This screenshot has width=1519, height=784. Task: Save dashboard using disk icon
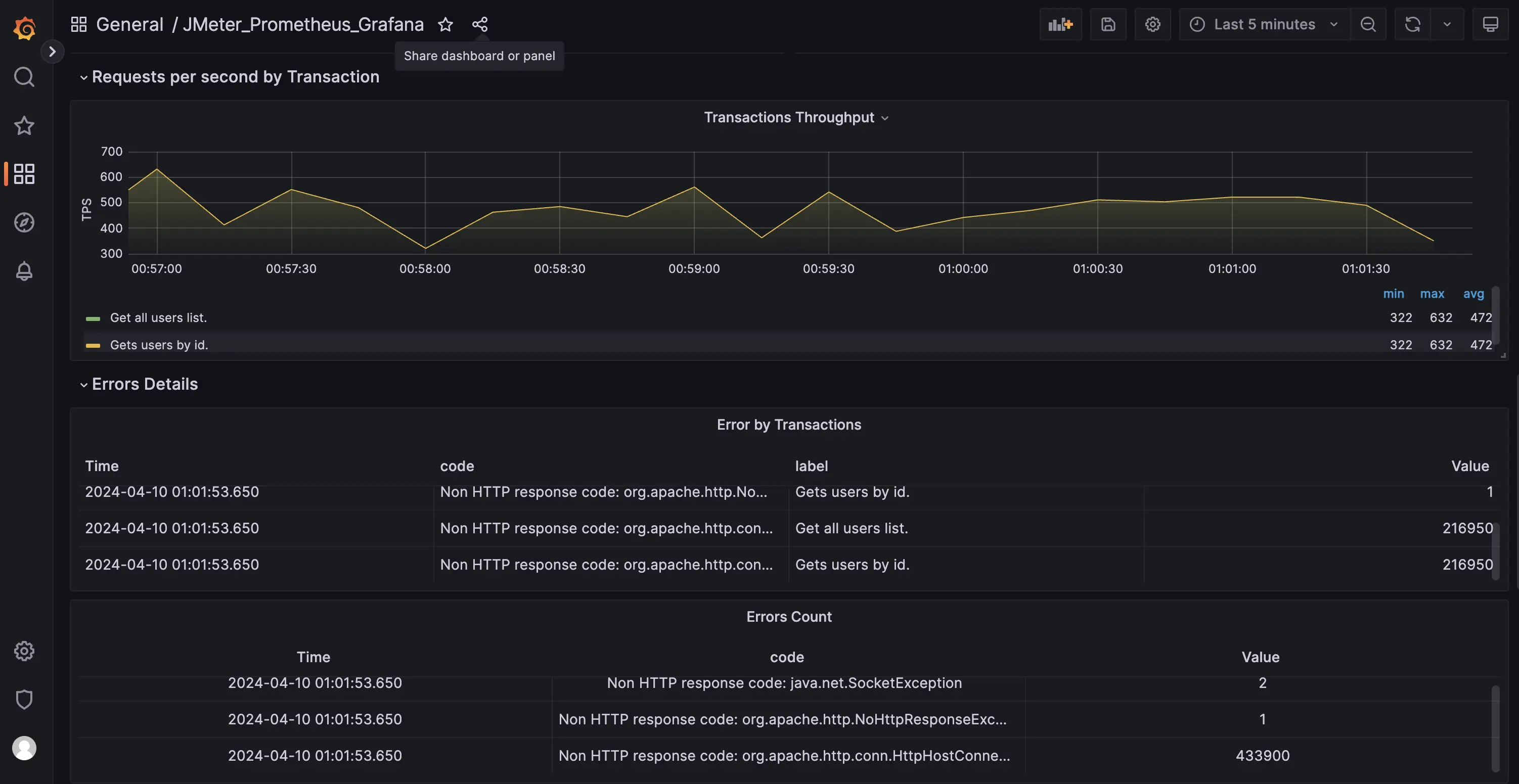pyautogui.click(x=1108, y=24)
